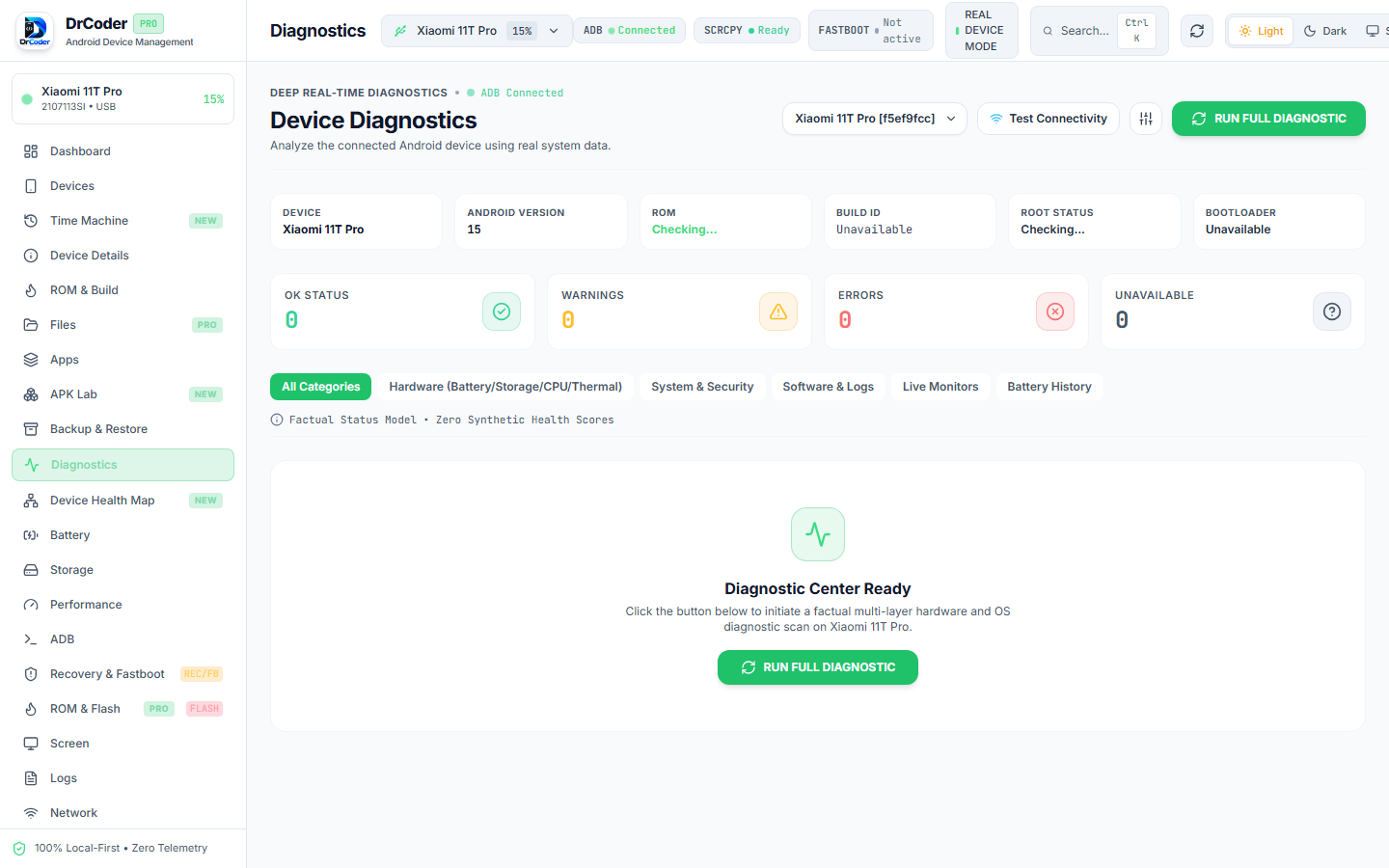Switch to Hardware (Battery/Storage/CPU/Thermal) tab

point(505,387)
